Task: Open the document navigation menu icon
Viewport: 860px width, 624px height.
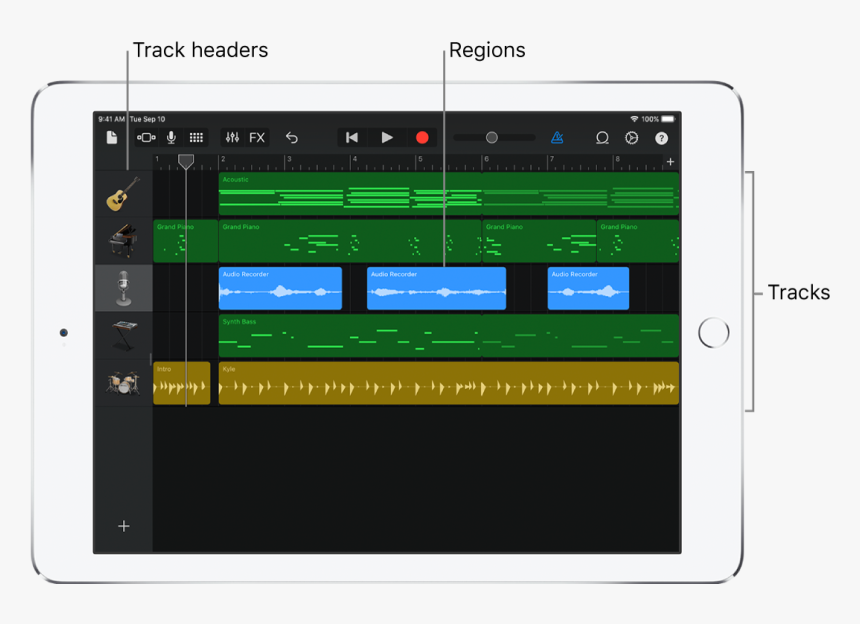Action: [x=113, y=137]
